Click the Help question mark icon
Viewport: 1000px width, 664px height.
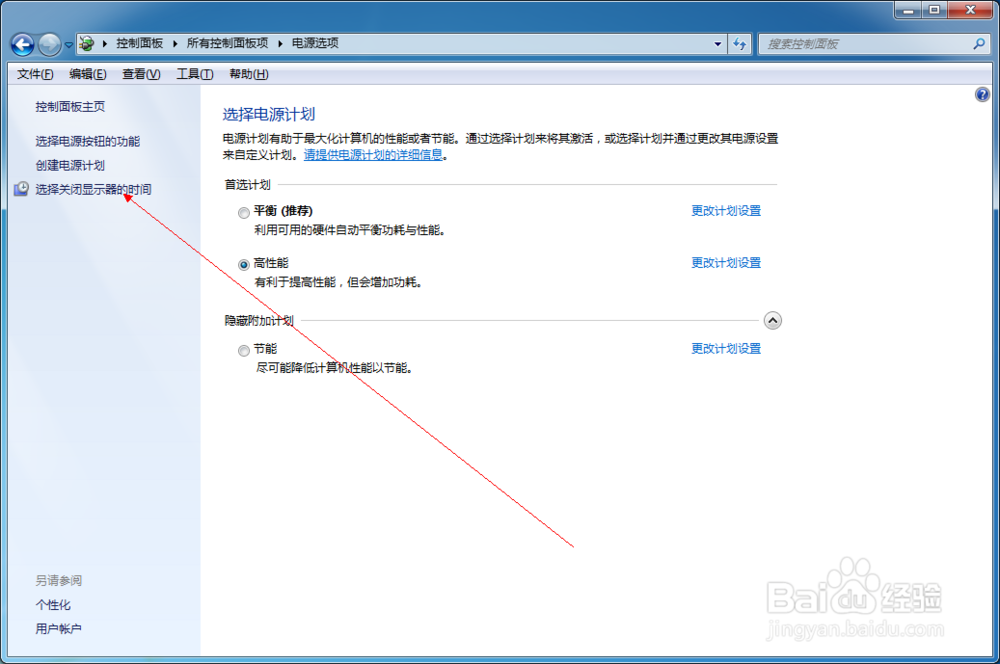[982, 93]
